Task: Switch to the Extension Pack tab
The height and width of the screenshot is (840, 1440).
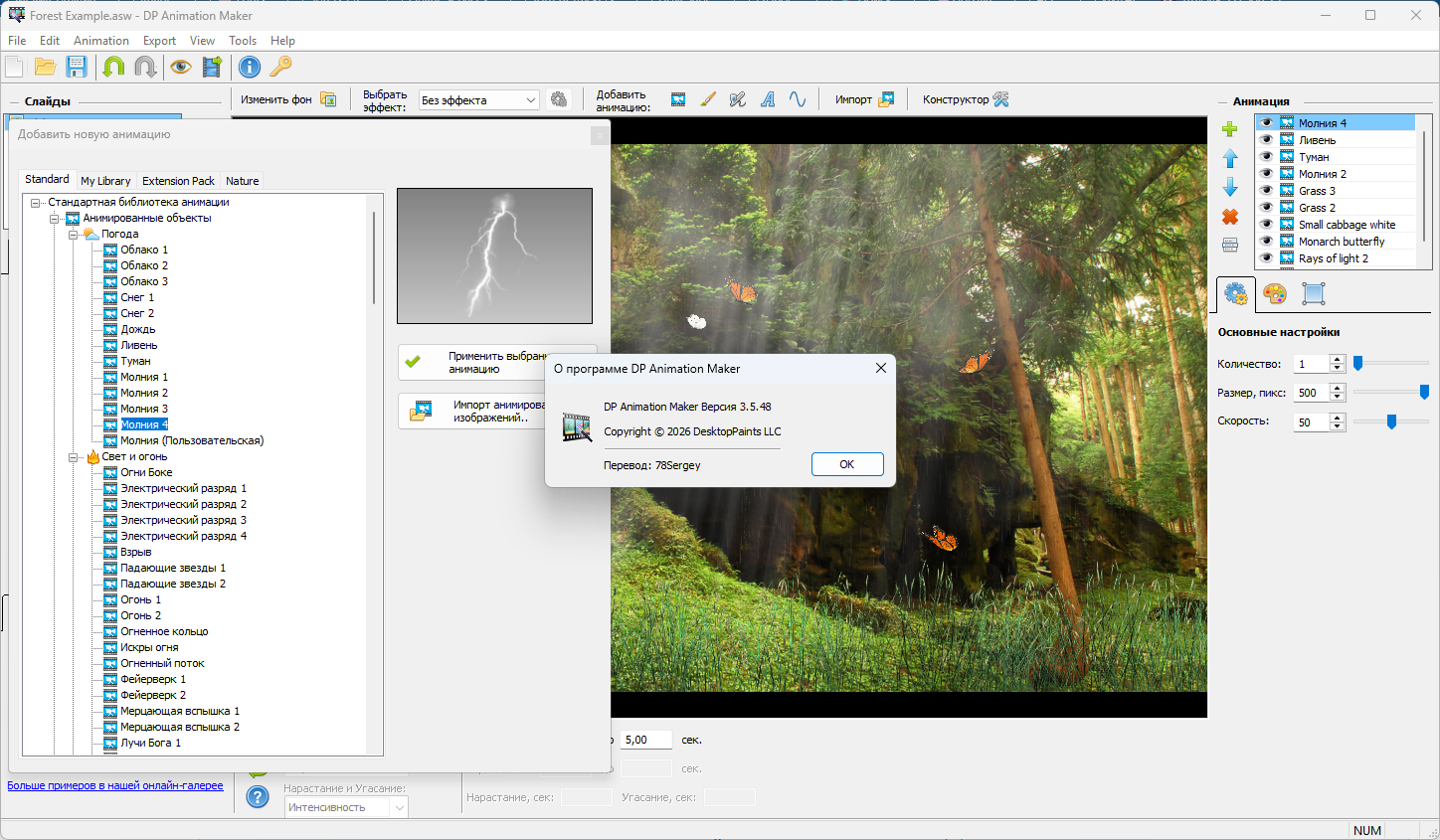Action: coord(178,181)
